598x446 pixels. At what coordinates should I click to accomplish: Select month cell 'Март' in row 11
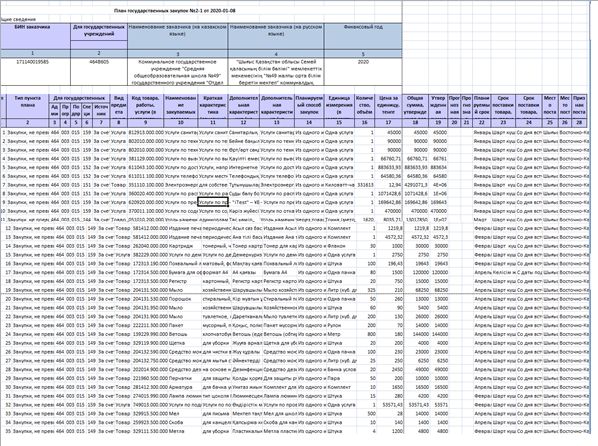[x=482, y=219]
